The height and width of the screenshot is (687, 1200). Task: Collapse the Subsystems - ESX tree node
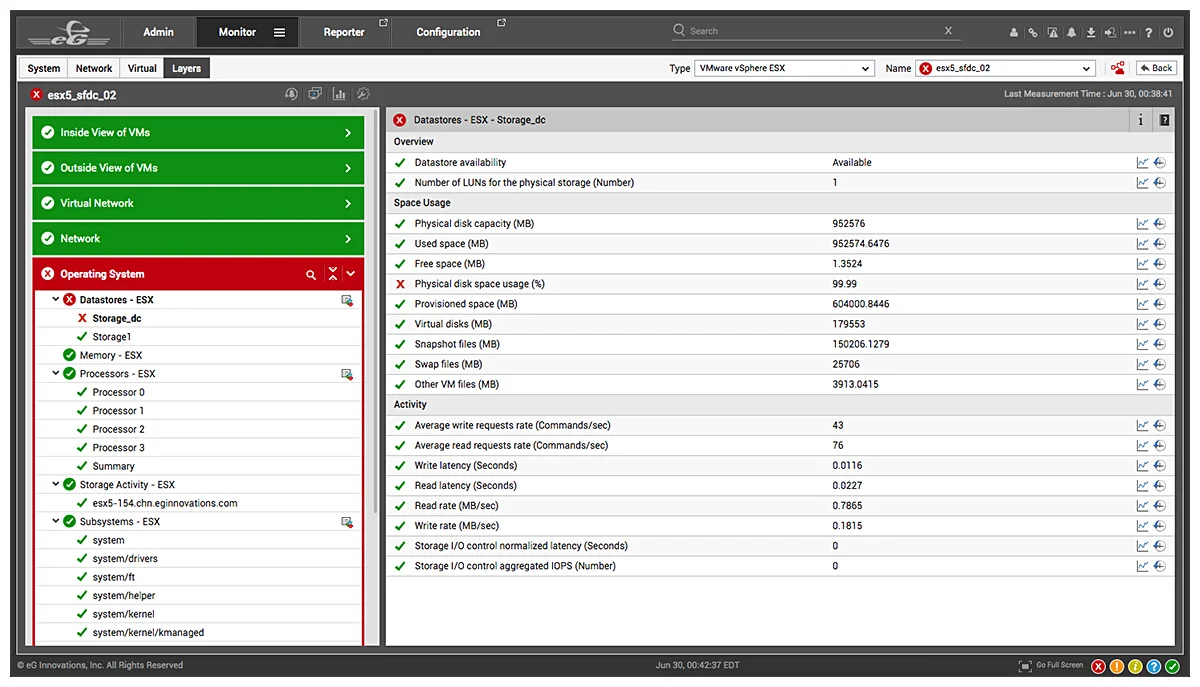(x=56, y=522)
